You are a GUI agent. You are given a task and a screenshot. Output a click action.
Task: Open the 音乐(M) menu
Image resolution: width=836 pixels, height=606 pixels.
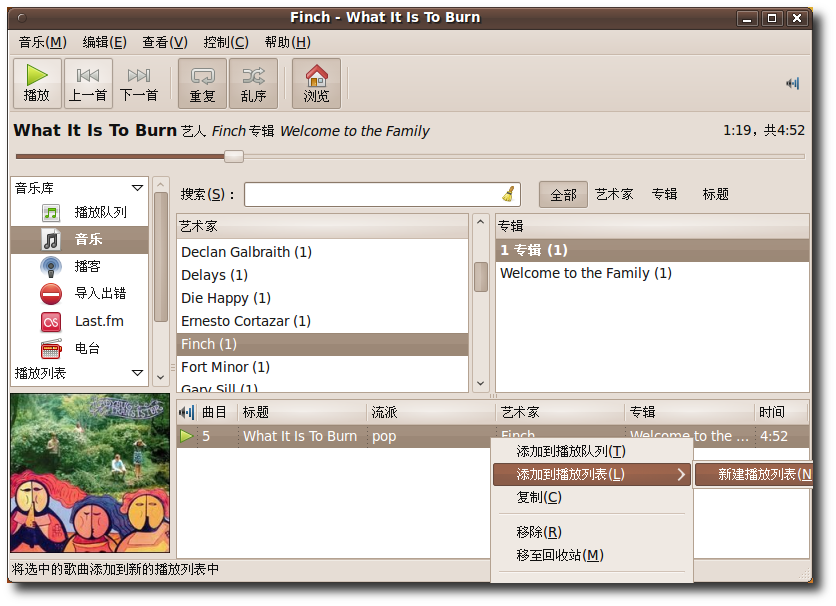point(43,42)
